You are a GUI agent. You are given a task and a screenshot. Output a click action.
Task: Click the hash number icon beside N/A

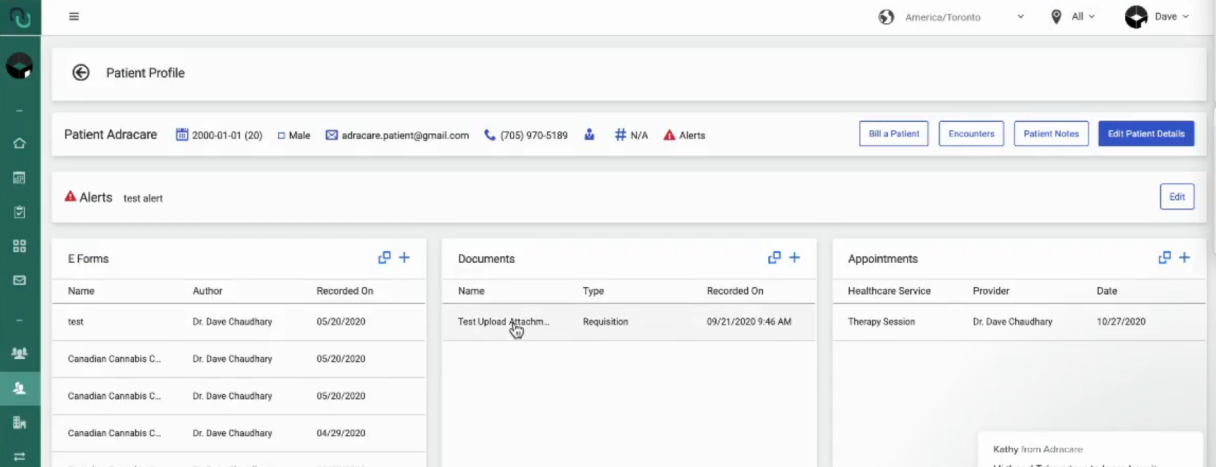point(621,134)
